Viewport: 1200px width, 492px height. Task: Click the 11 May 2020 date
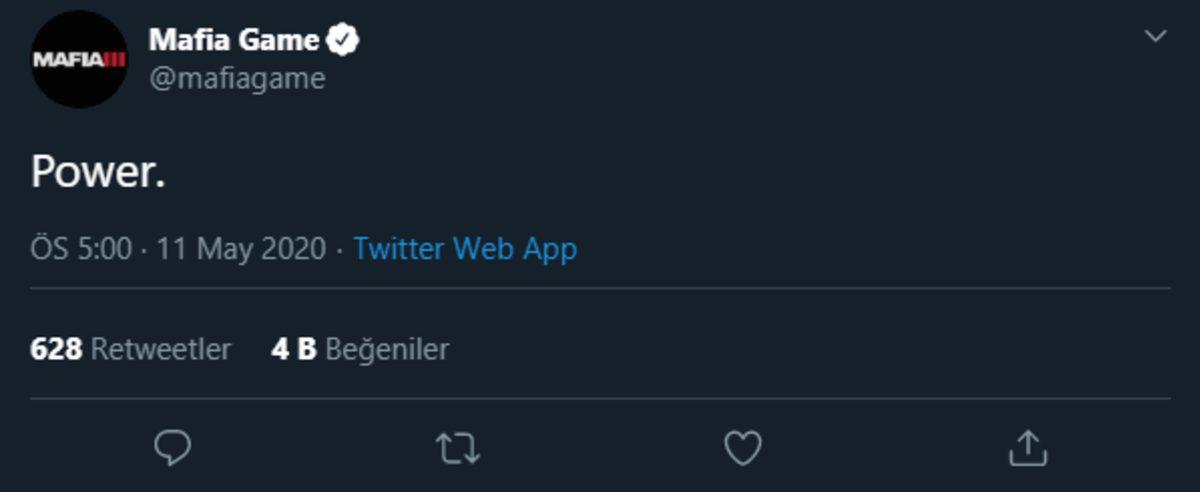tap(241, 248)
